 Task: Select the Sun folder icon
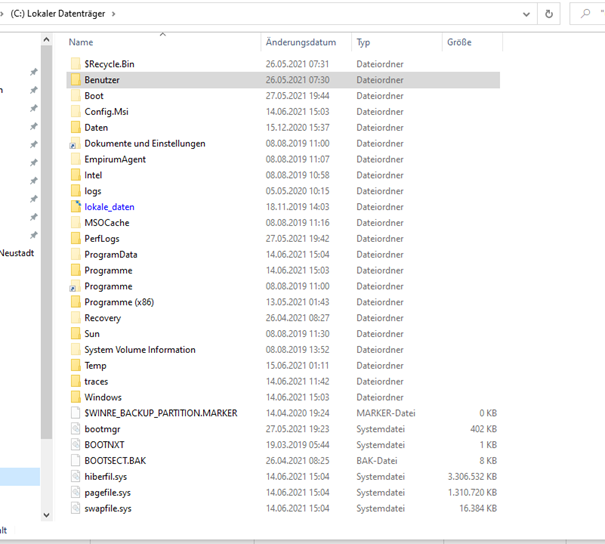76,333
